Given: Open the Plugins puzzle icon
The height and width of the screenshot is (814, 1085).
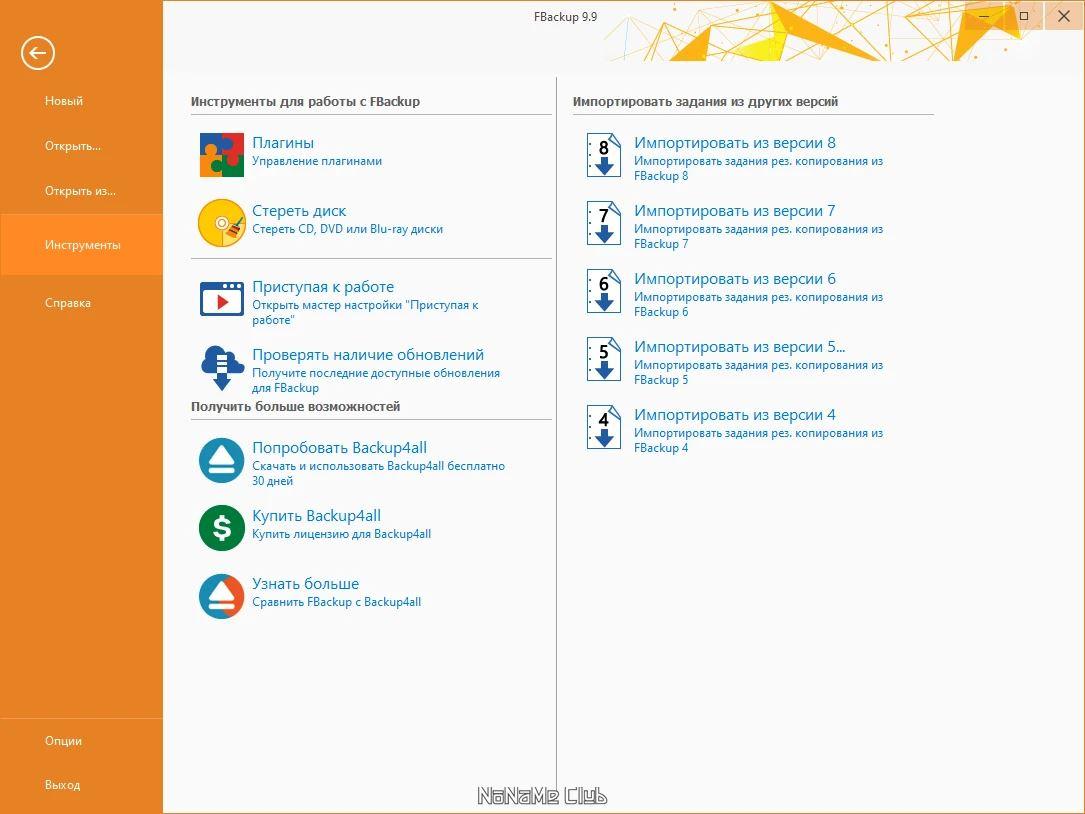Looking at the screenshot, I should click(221, 155).
